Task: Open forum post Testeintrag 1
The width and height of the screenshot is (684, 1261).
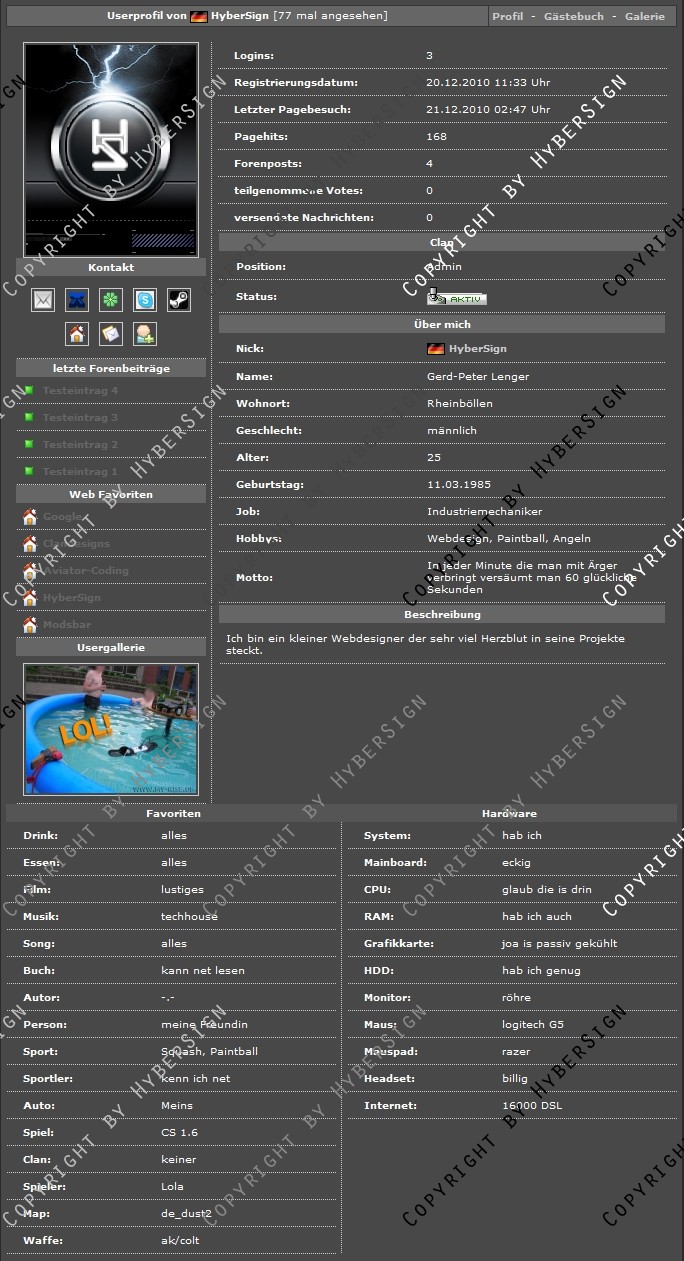Action: 80,472
